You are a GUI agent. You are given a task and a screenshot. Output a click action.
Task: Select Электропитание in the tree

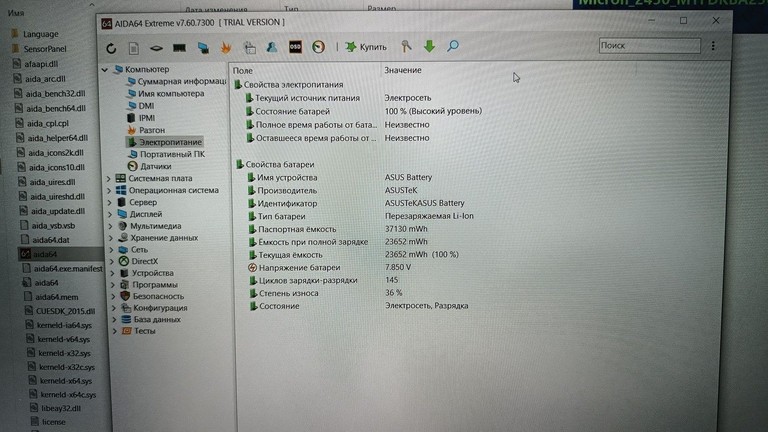165,142
